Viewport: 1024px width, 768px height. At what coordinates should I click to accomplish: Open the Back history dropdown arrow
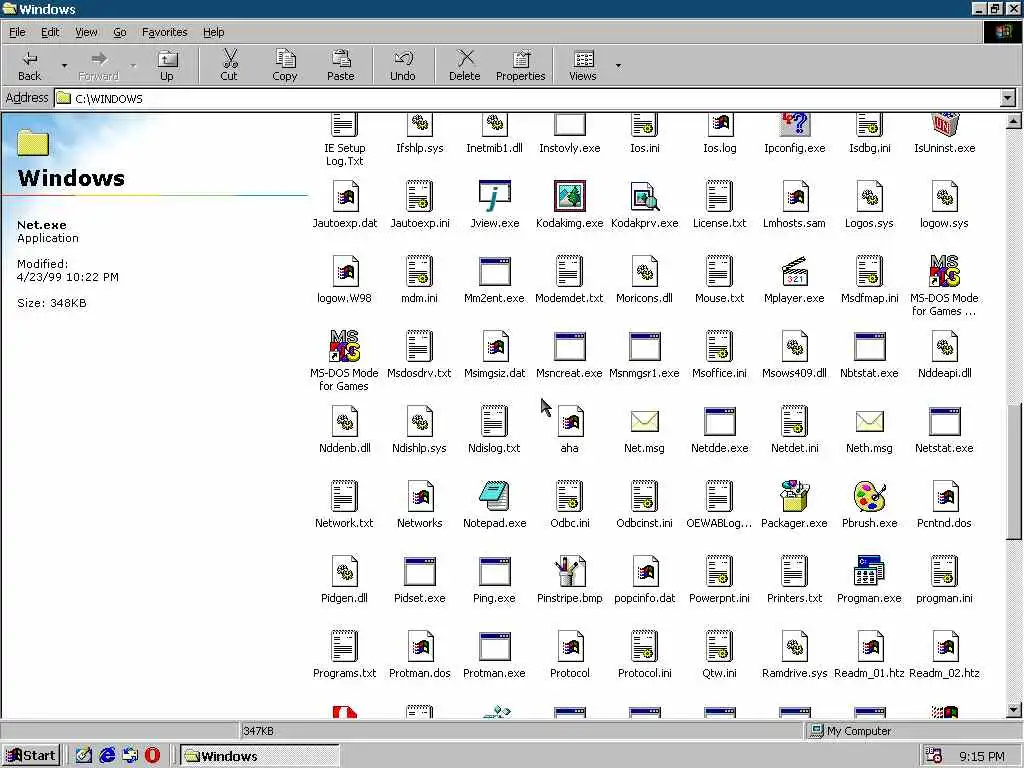[x=64, y=65]
